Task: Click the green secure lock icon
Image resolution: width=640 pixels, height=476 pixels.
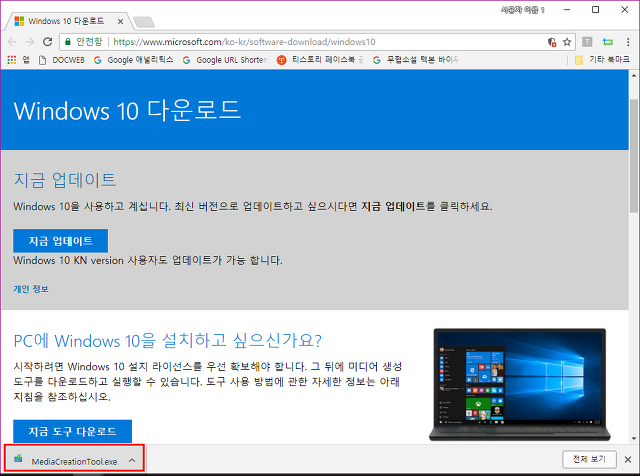Action: [68, 42]
